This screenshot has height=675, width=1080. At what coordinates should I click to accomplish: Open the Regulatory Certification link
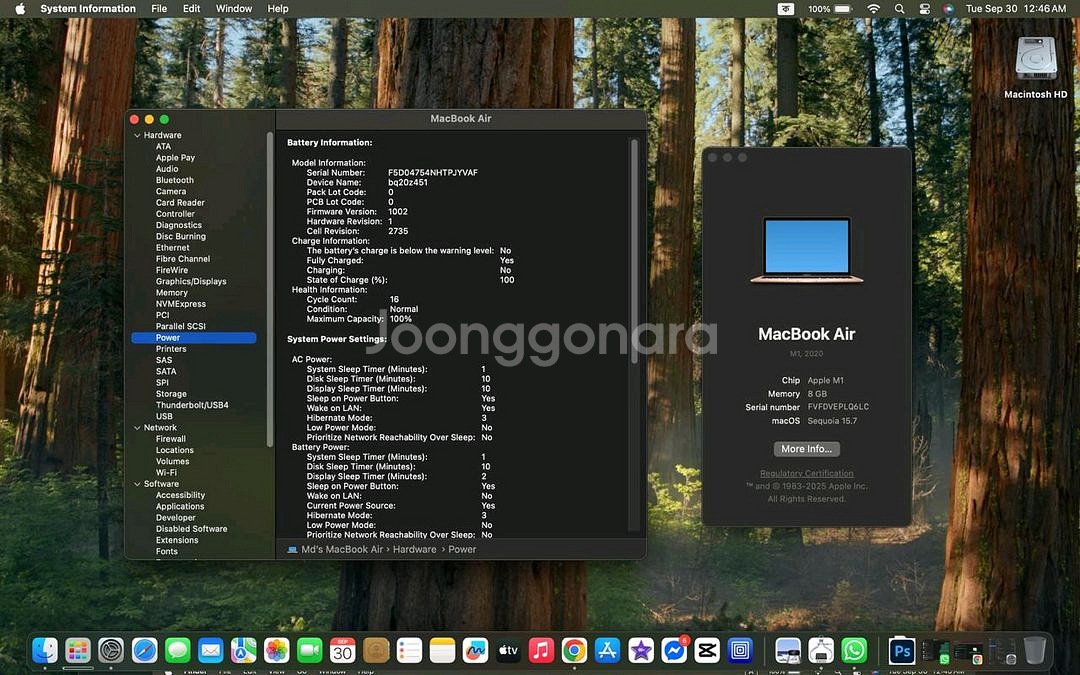click(x=806, y=474)
